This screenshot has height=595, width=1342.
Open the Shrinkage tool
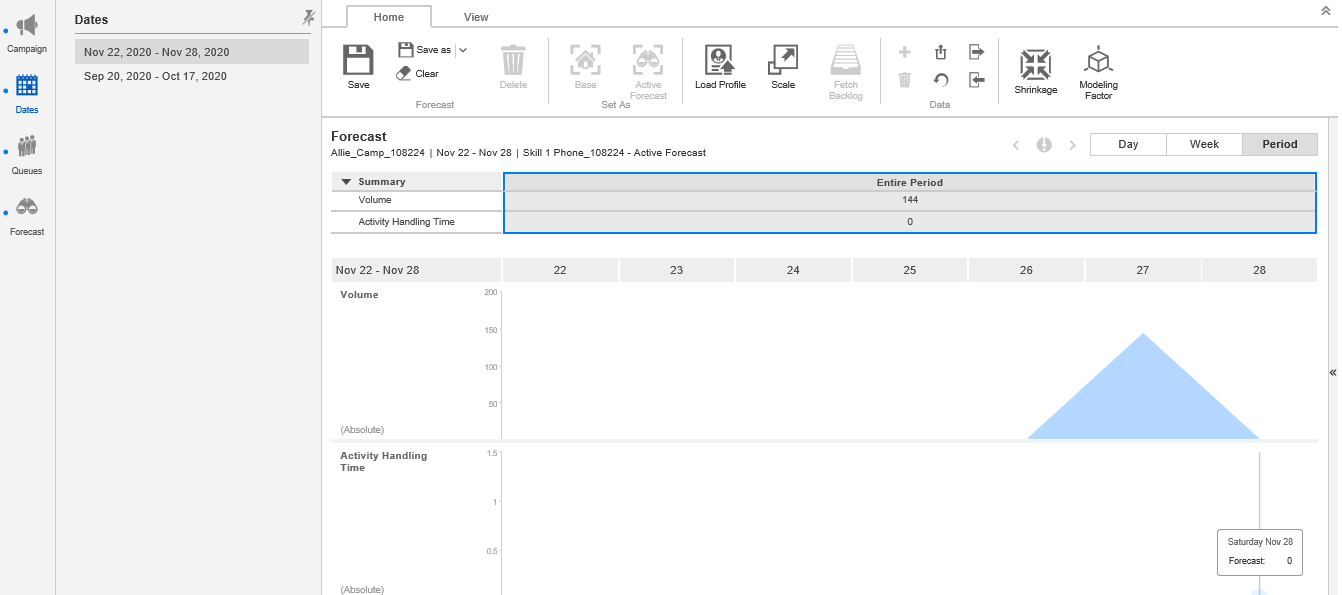pyautogui.click(x=1035, y=71)
